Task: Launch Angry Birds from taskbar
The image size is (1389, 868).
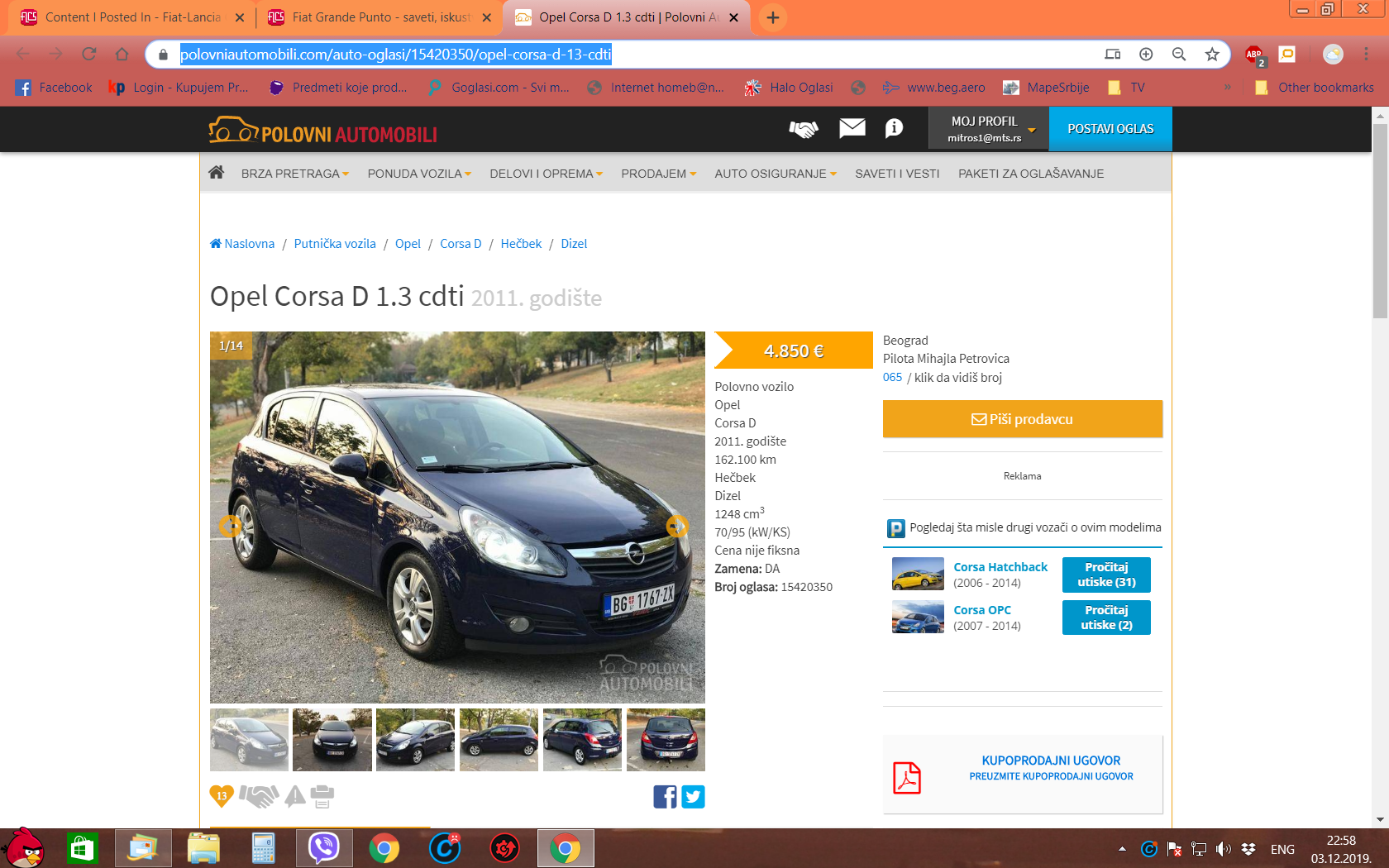Action: point(24,848)
